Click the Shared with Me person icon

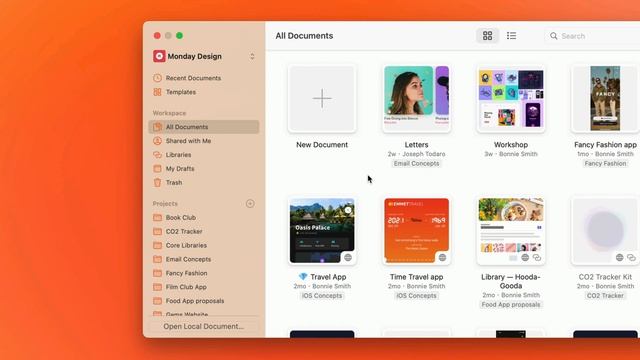click(158, 141)
